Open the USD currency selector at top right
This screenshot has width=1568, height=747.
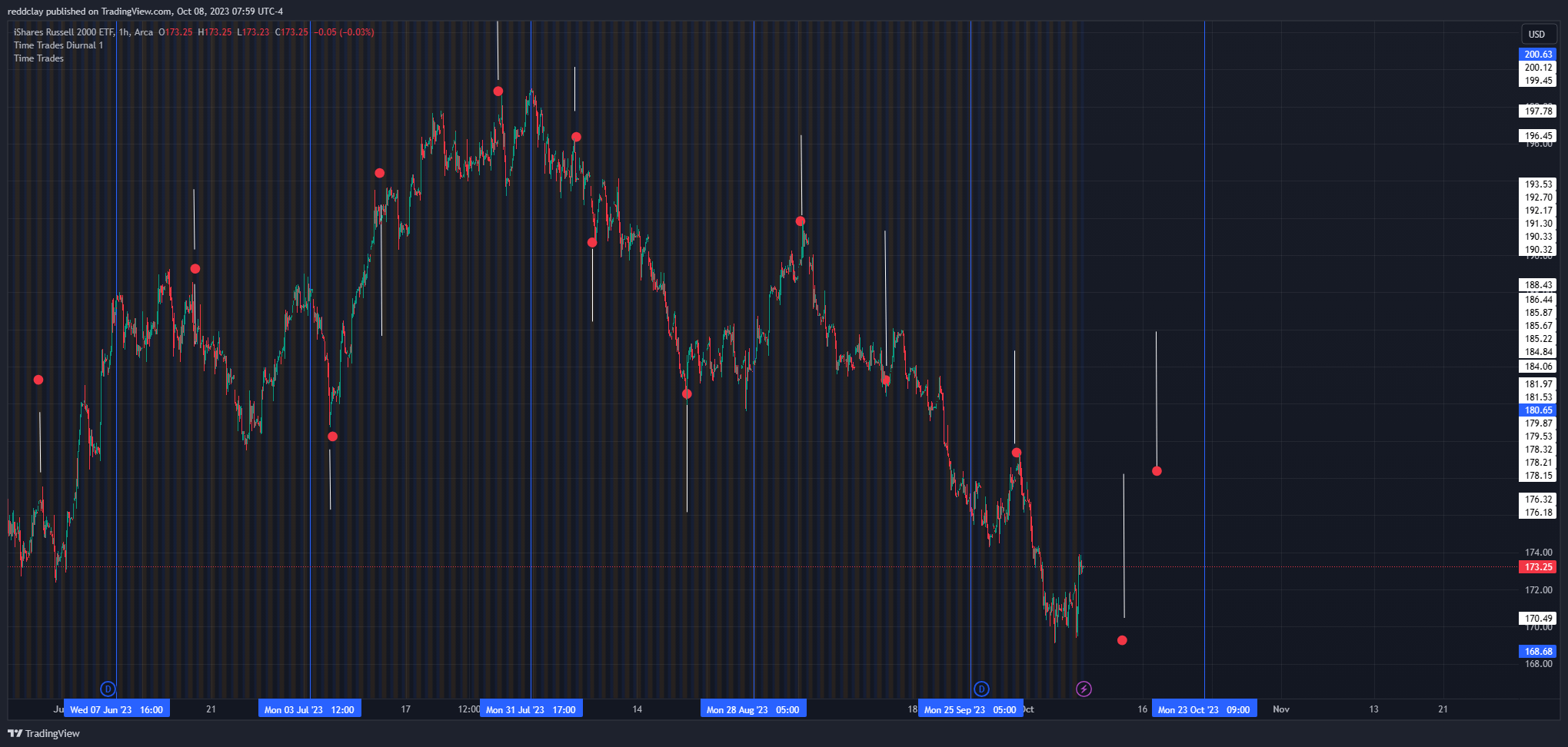point(1538,33)
